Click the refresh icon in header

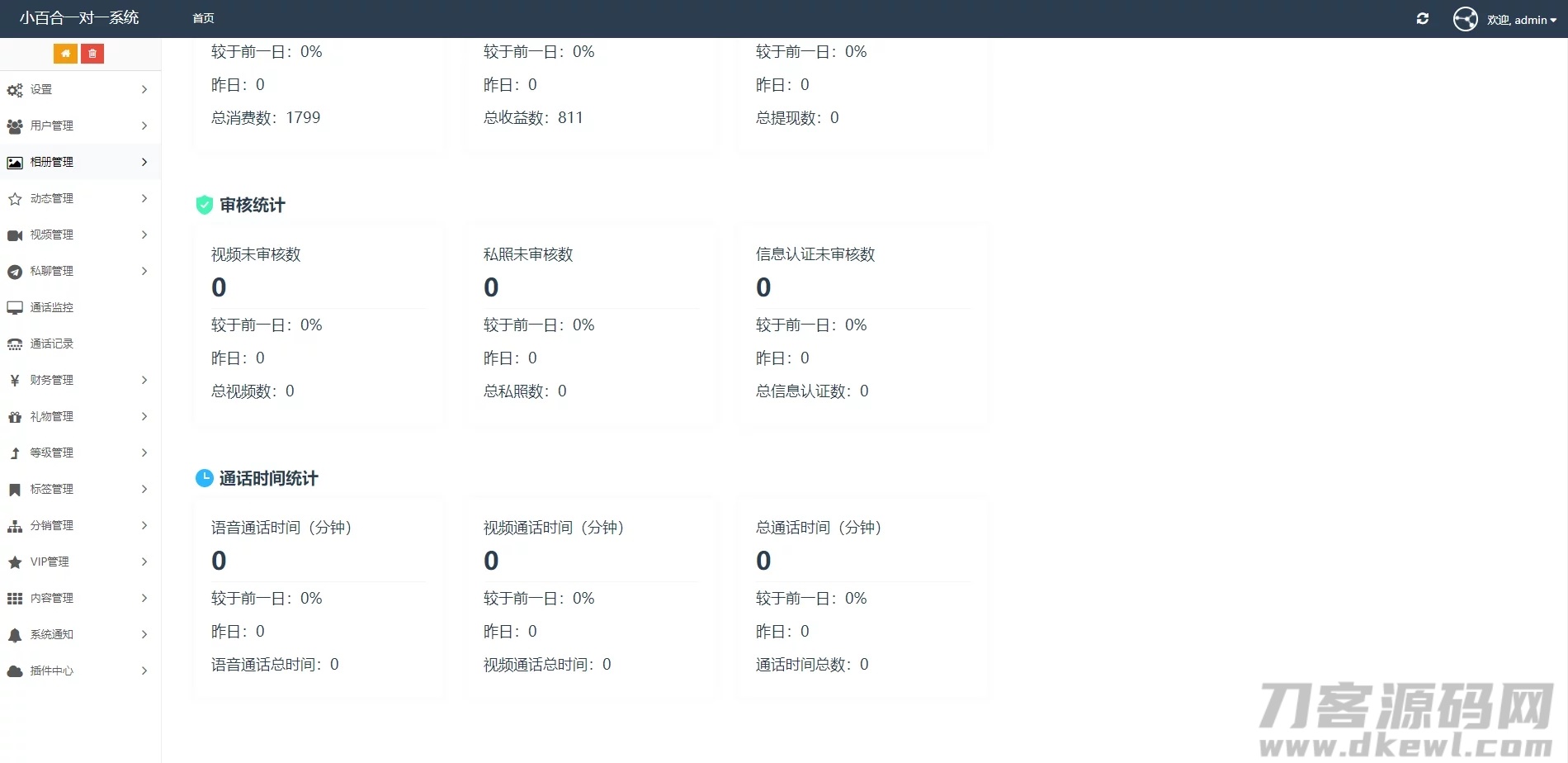point(1423,19)
